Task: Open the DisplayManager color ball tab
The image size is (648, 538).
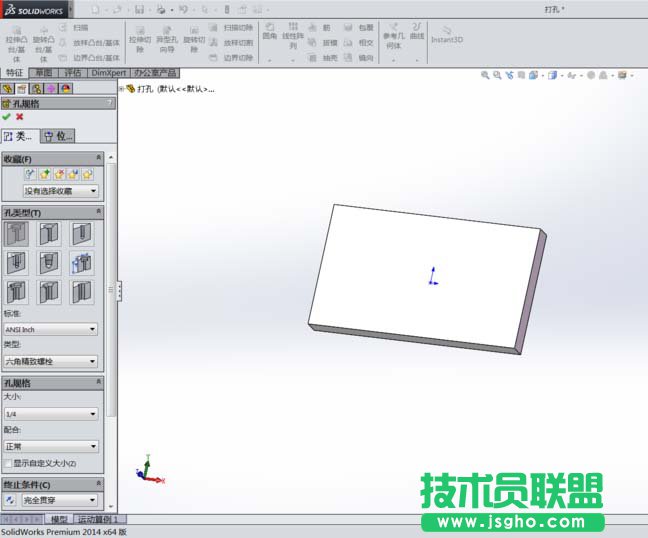Action: pos(66,88)
